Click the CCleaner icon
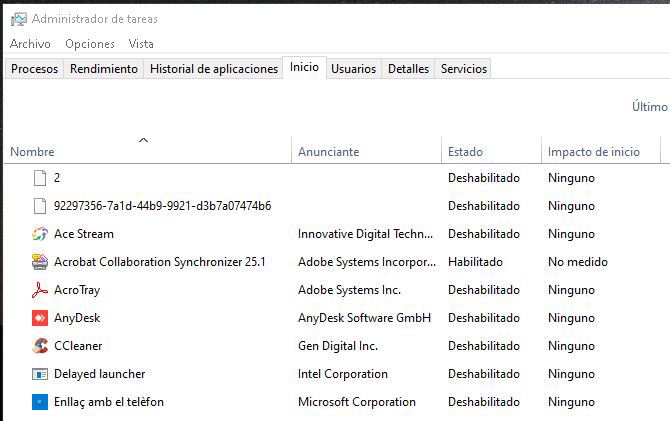The height and width of the screenshot is (421, 670). point(40,346)
